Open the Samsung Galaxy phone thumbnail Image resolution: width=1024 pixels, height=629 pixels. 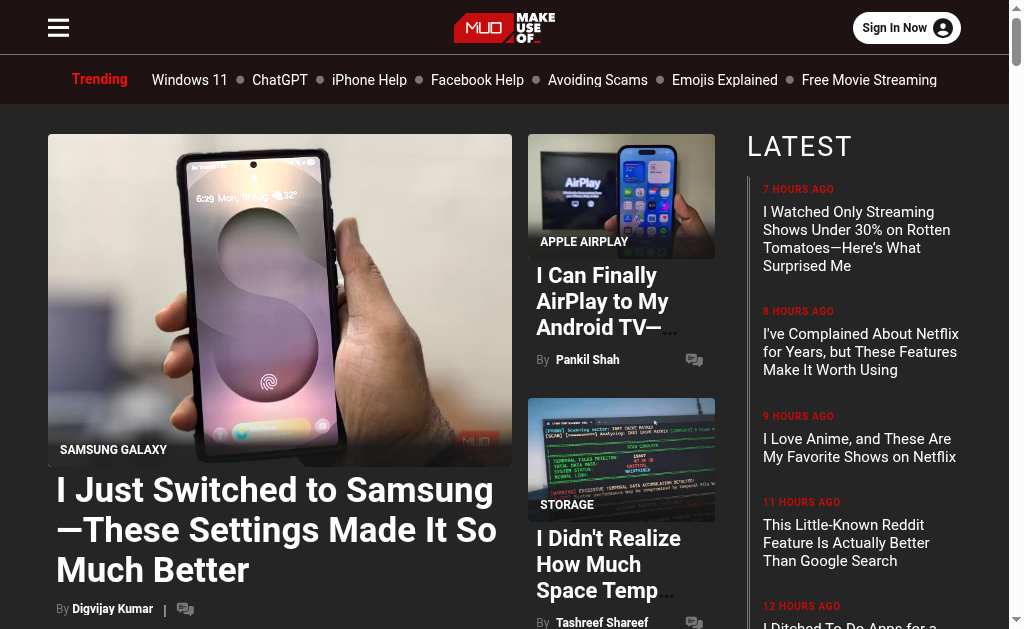pos(280,300)
